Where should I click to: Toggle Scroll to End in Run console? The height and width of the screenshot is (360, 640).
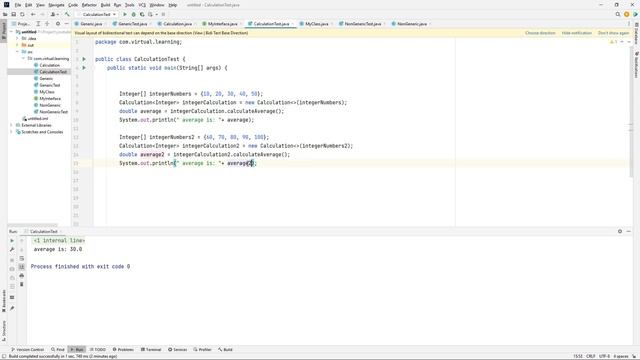(22, 267)
